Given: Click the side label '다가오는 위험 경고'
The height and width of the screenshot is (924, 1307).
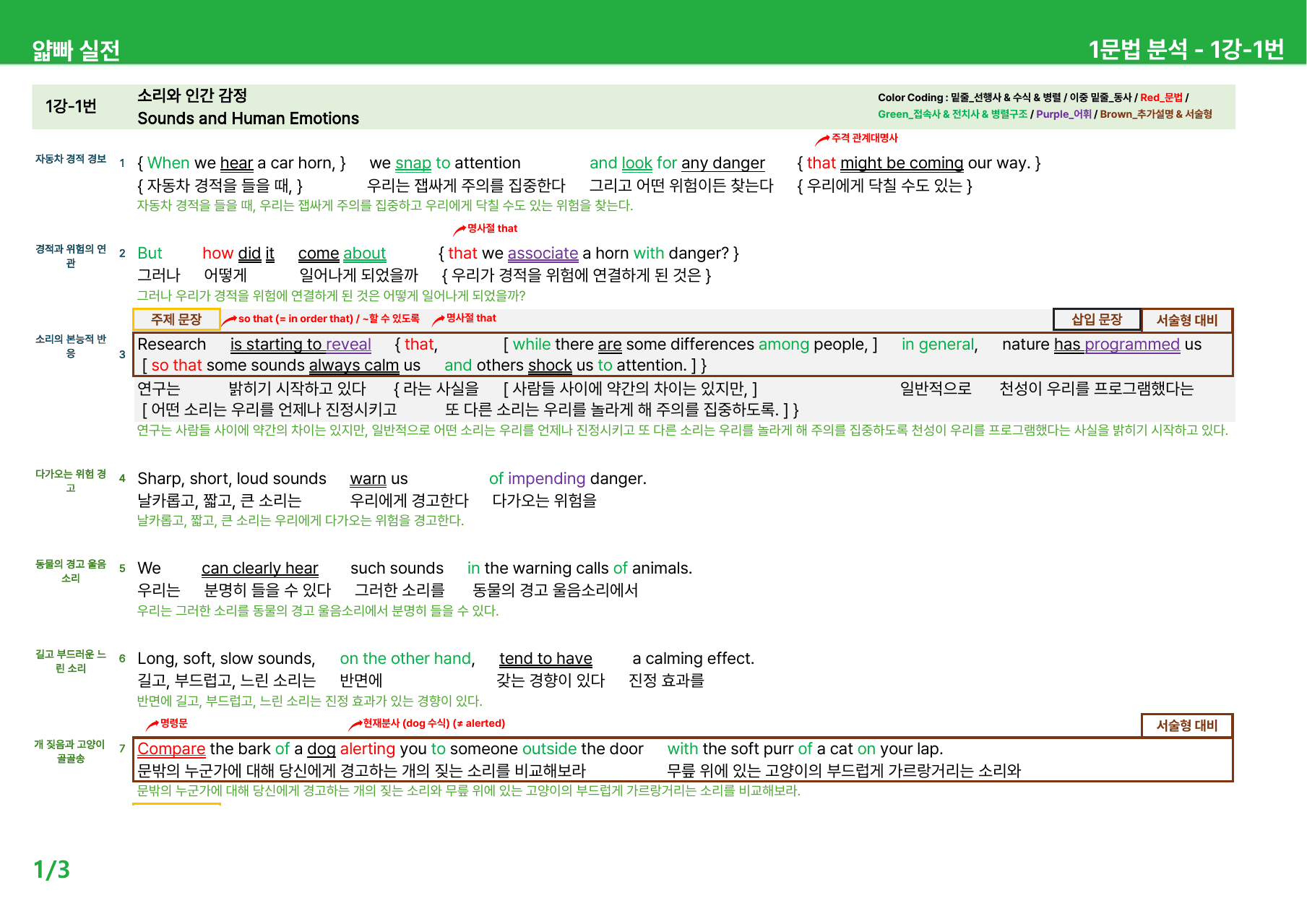Looking at the screenshot, I should [x=71, y=481].
